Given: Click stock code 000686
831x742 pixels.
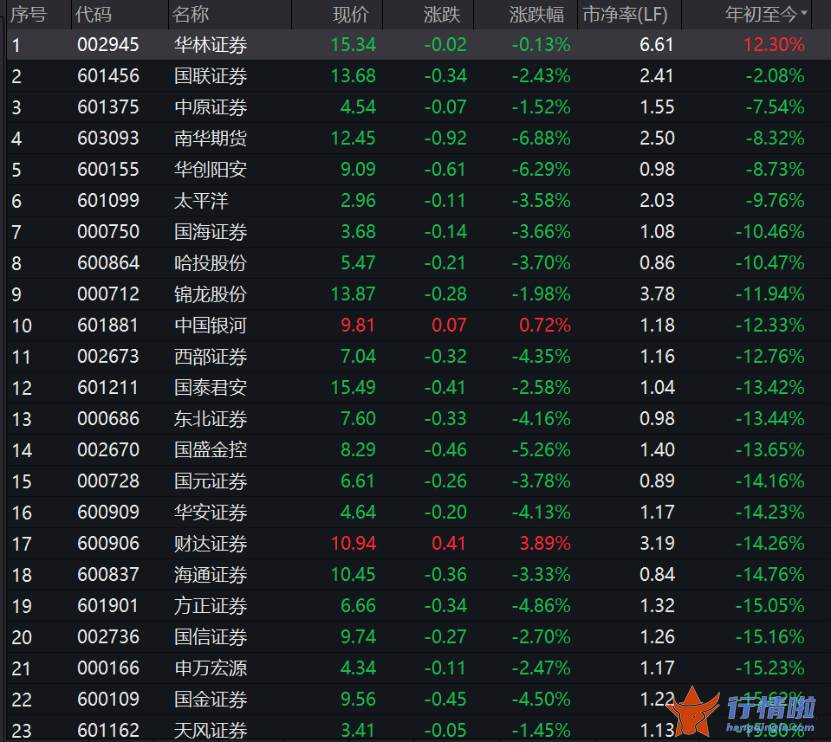Looking at the screenshot, I should pyautogui.click(x=108, y=419).
